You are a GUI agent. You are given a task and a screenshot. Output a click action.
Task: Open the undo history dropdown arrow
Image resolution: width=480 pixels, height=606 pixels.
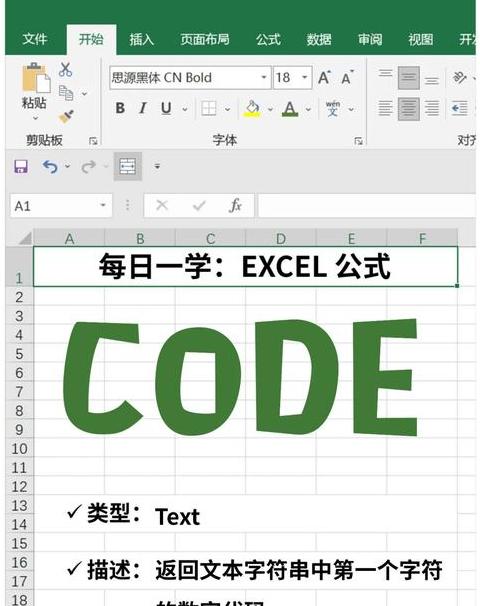pos(67,167)
